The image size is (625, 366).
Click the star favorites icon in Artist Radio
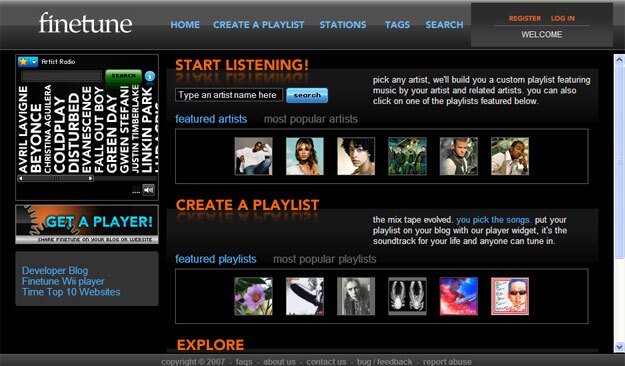coord(24,62)
